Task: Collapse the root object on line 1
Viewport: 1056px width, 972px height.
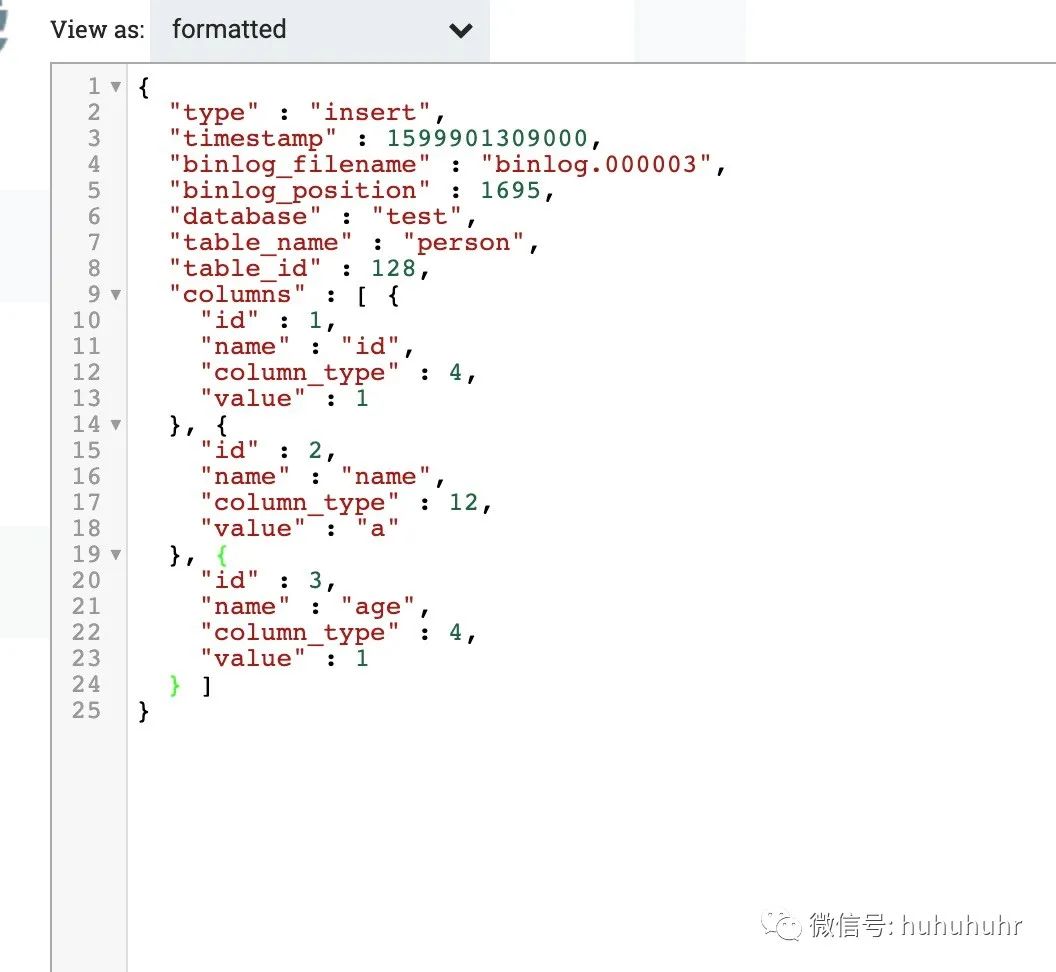Action: click(116, 87)
